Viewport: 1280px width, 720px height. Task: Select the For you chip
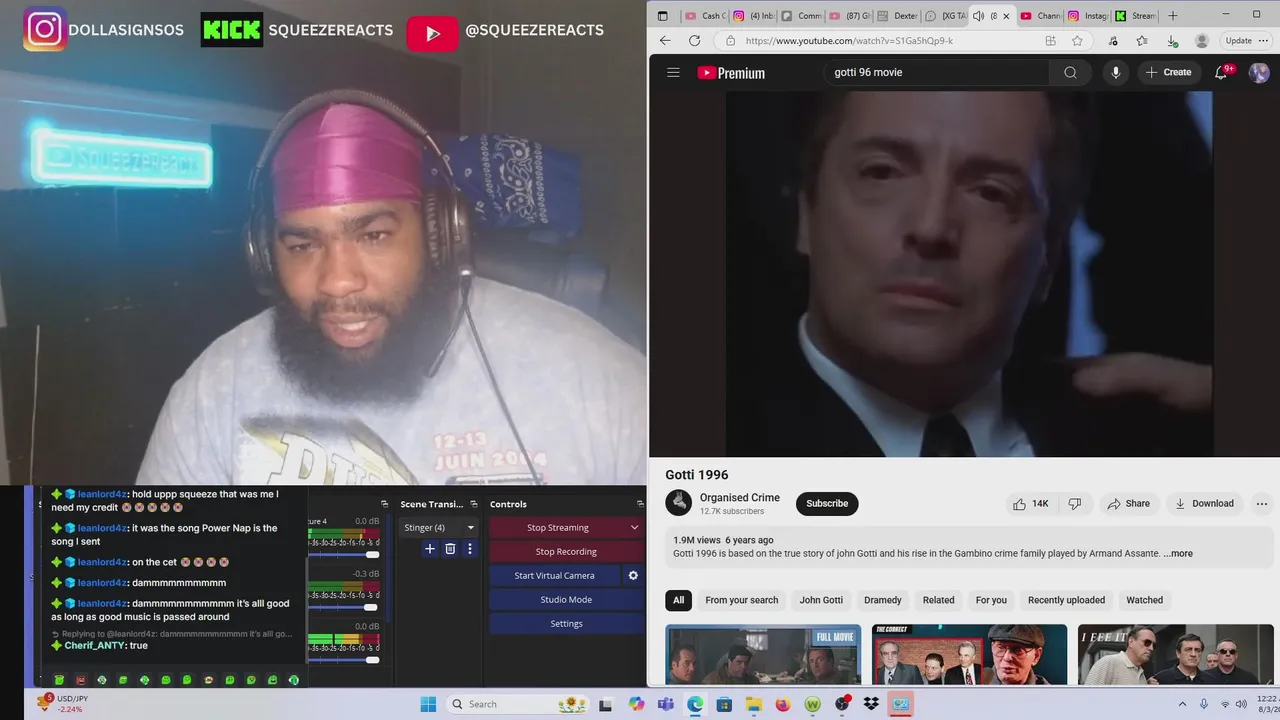(991, 600)
